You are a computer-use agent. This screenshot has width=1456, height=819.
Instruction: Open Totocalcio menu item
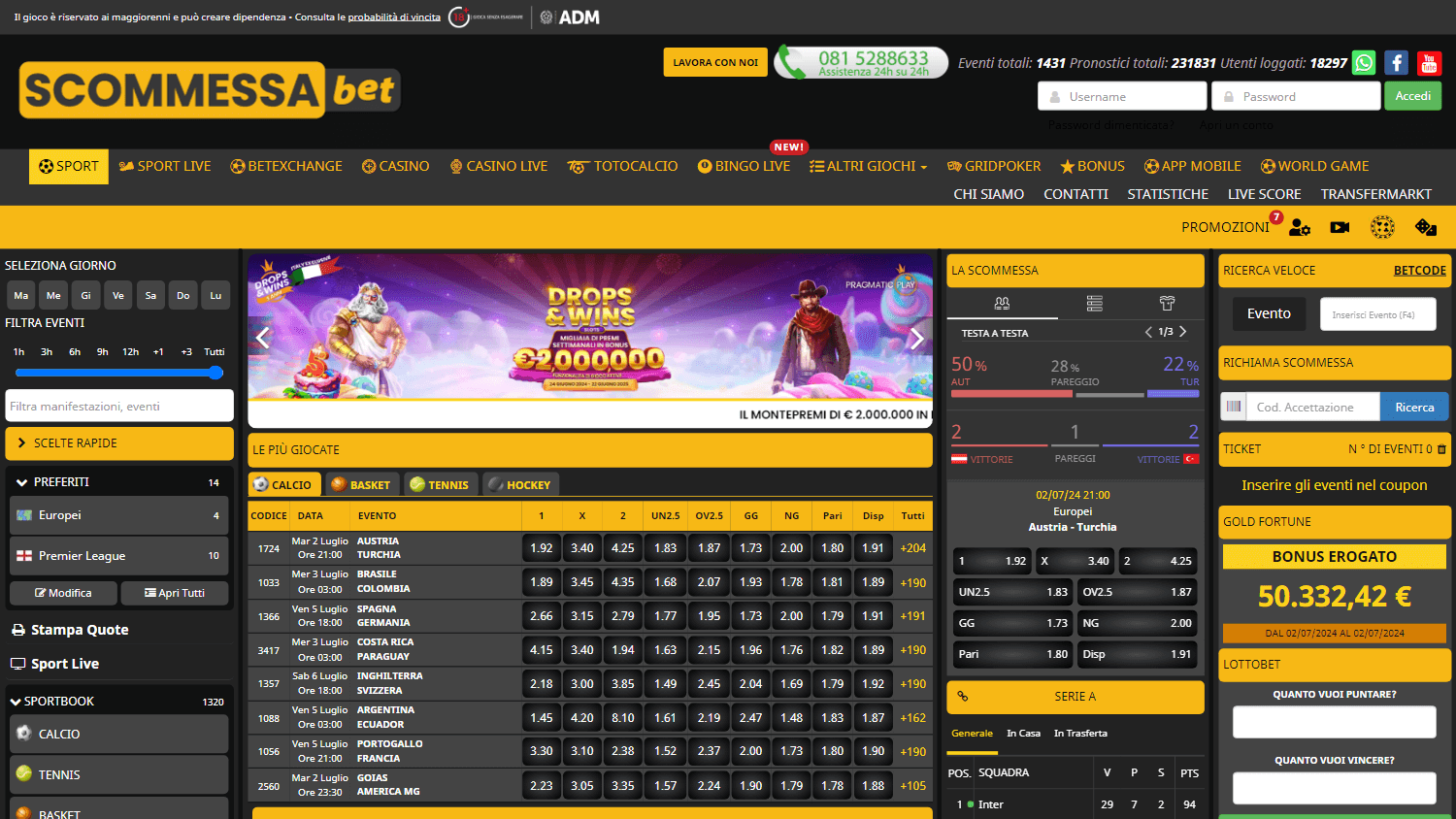(x=622, y=166)
